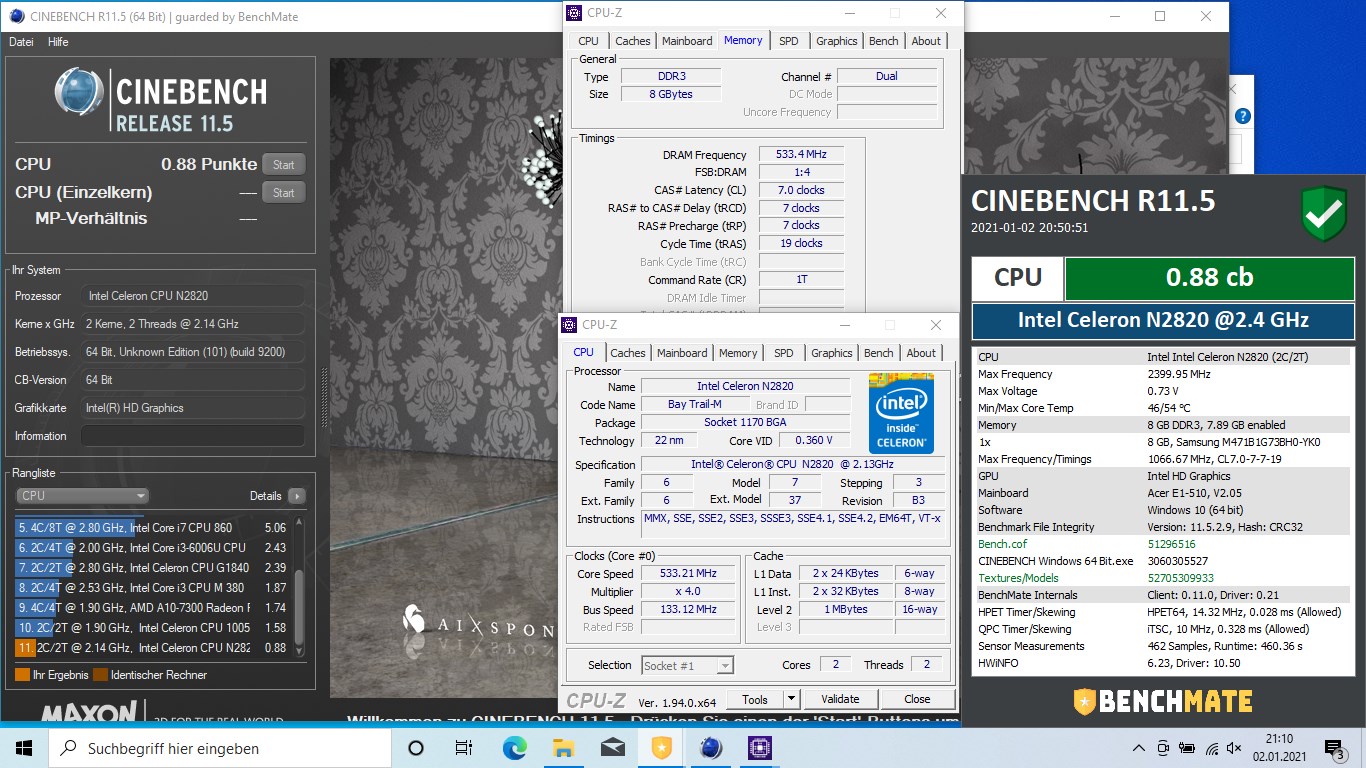
Task: Open Mail app from taskbar
Action: pyautogui.click(x=612, y=747)
